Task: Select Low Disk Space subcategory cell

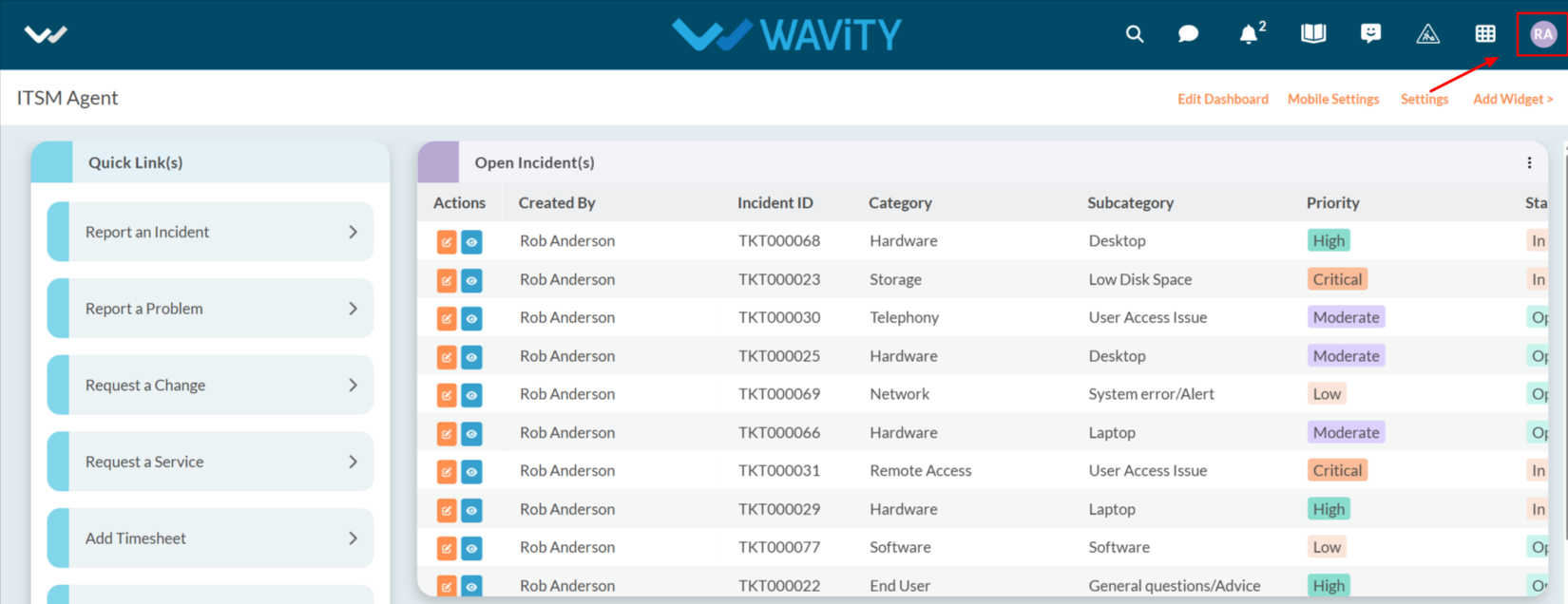Action: tap(1140, 279)
